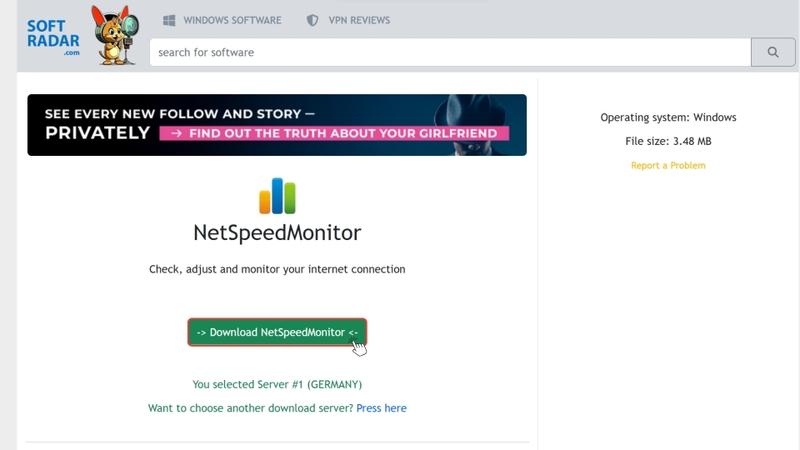
Task: Click the shield icon beside VPN Reviews
Action: click(312, 20)
